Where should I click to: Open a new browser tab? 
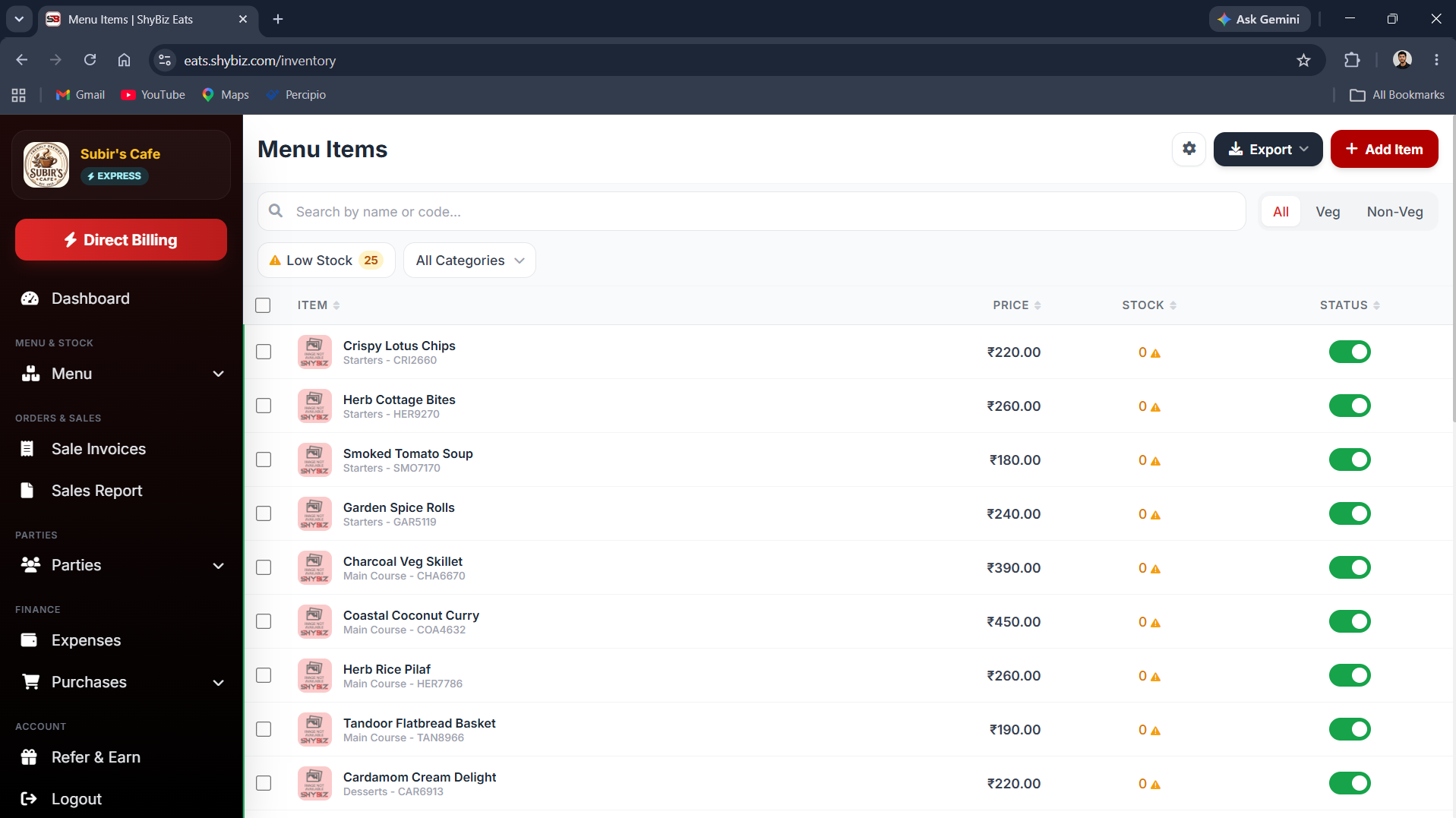[278, 19]
